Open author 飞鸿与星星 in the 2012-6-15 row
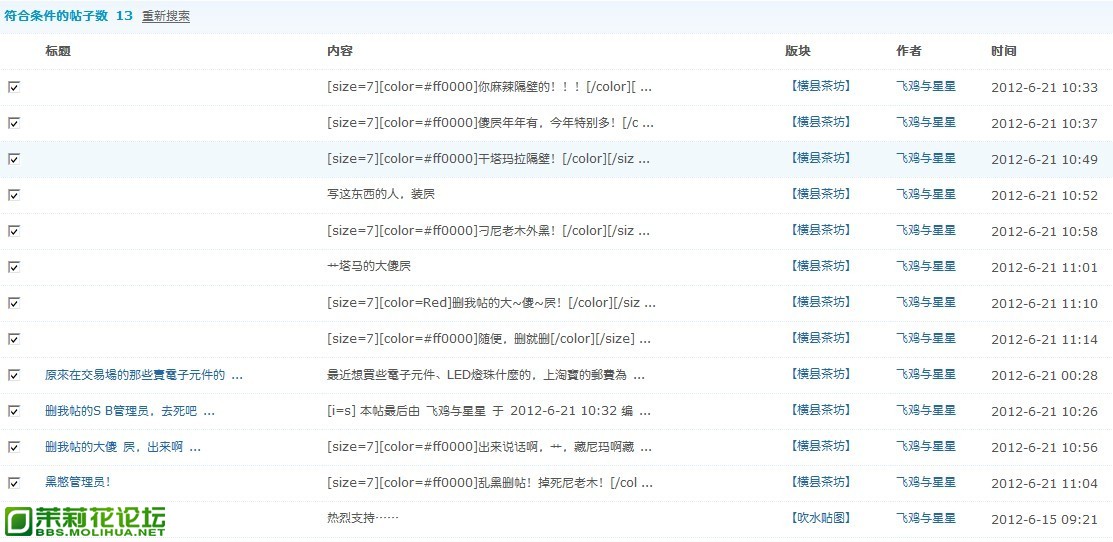This screenshot has width=1113, height=542. tap(926, 519)
